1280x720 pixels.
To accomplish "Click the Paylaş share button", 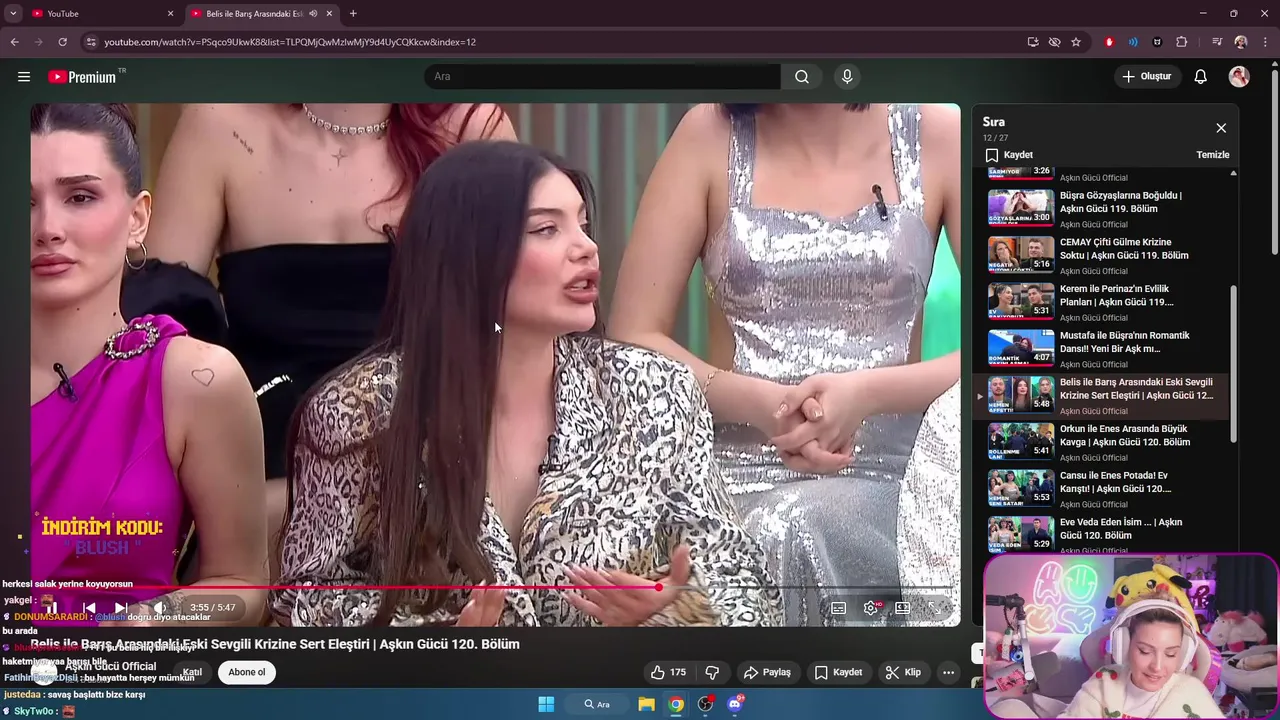I will click(x=767, y=672).
